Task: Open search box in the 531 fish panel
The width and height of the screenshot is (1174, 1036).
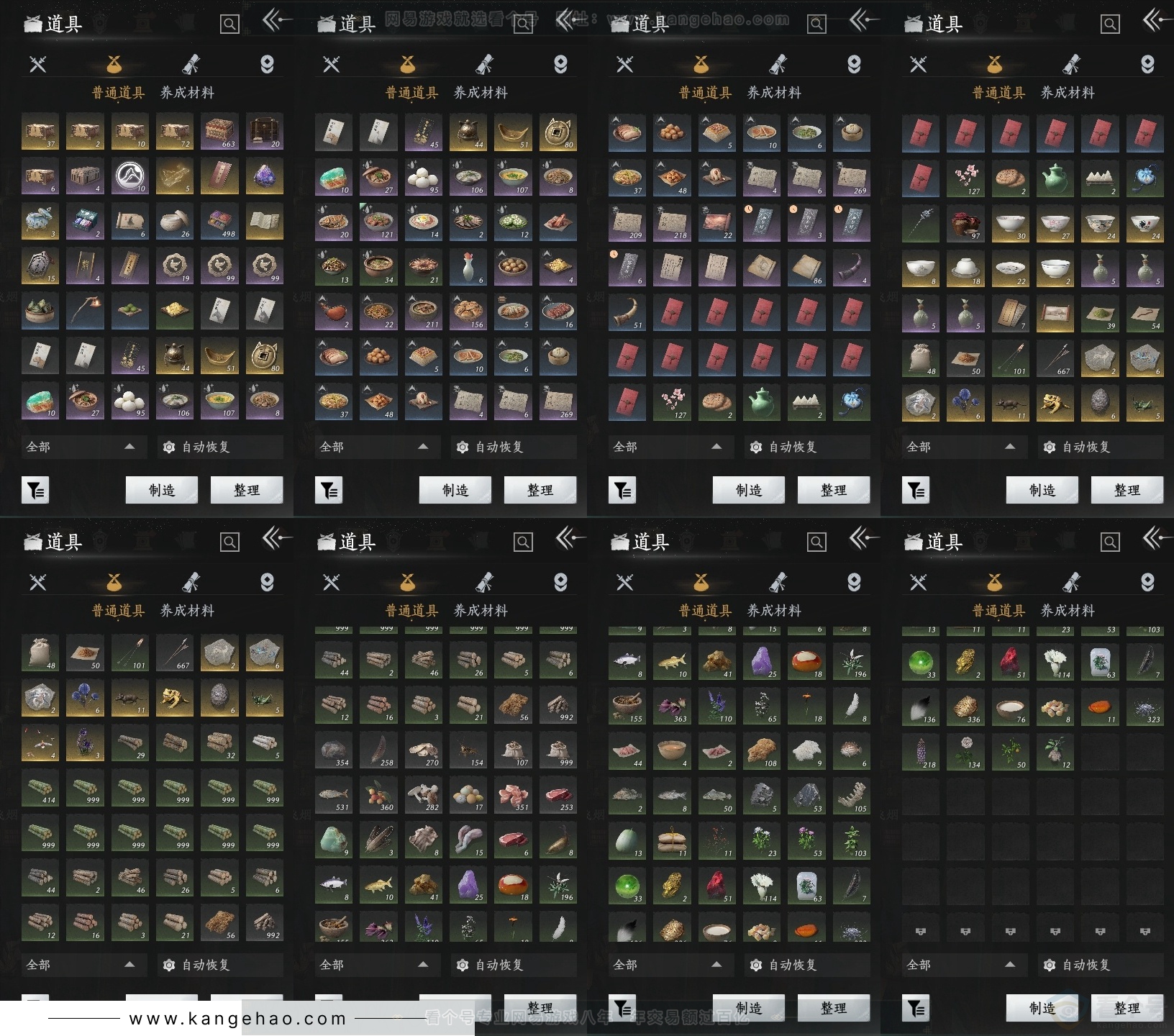Action: click(523, 542)
